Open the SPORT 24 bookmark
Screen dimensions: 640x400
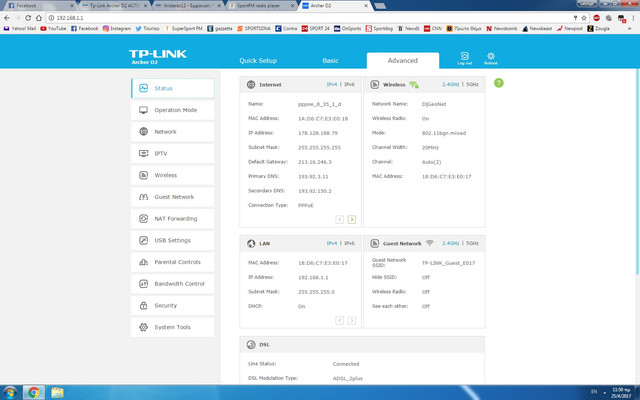316,29
